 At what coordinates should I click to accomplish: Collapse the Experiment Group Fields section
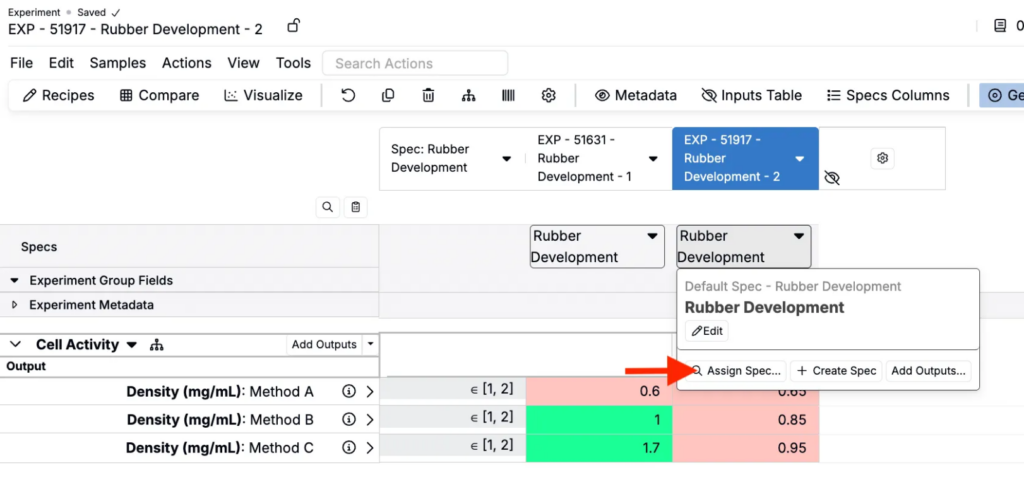tap(15, 281)
